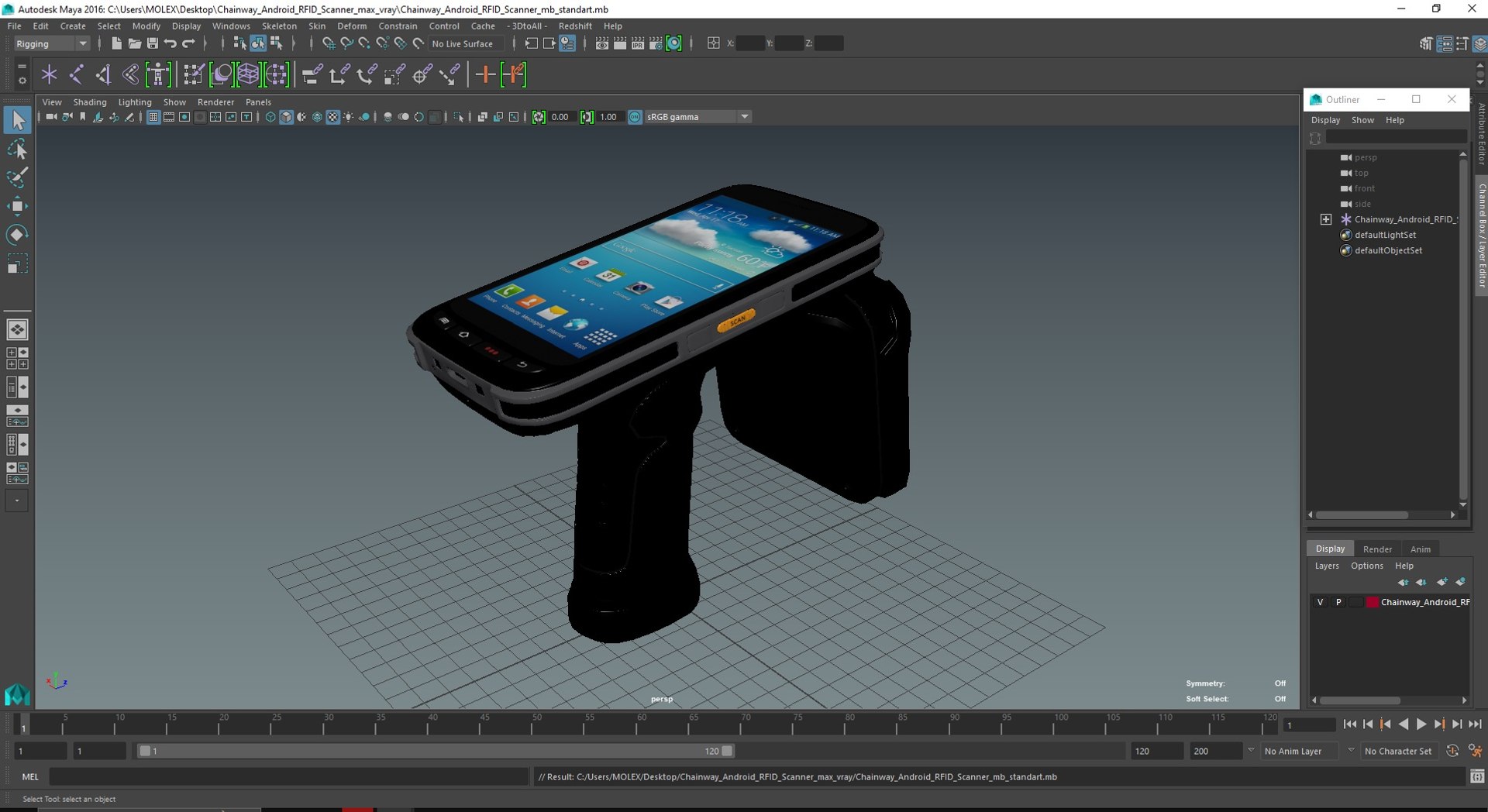This screenshot has height=812, width=1488.
Task: Expand Chainway_Android_RFID node in Outliner
Action: click(x=1326, y=219)
